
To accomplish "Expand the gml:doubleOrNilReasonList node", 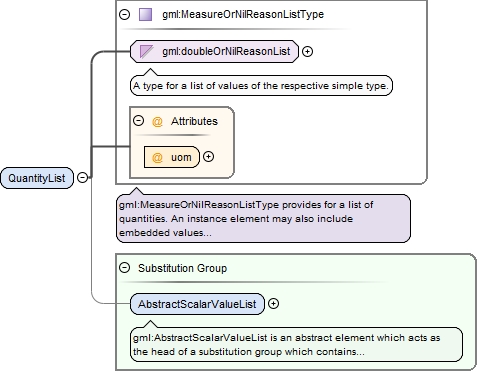I will 307,51.
